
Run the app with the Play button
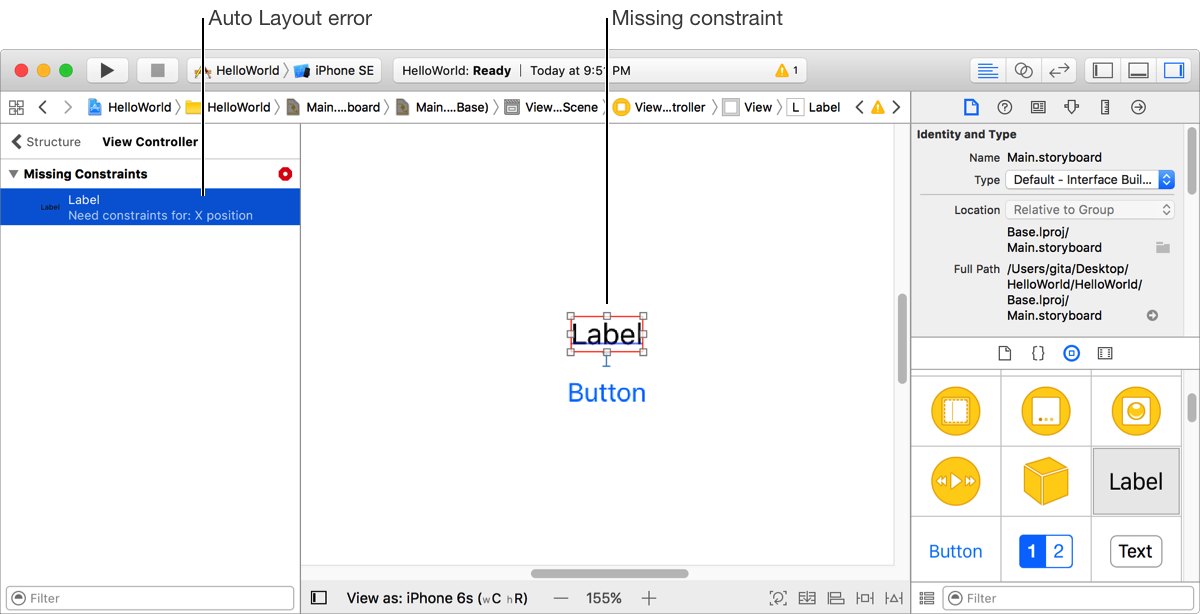click(107, 70)
